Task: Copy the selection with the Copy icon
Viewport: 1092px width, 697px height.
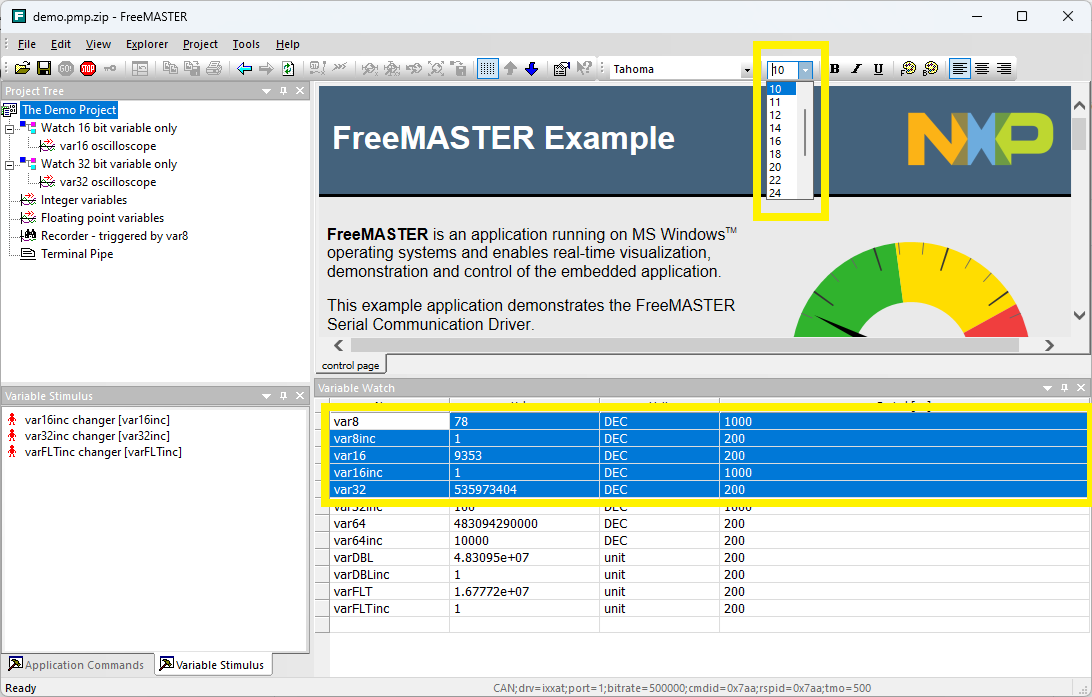Action: pos(170,69)
